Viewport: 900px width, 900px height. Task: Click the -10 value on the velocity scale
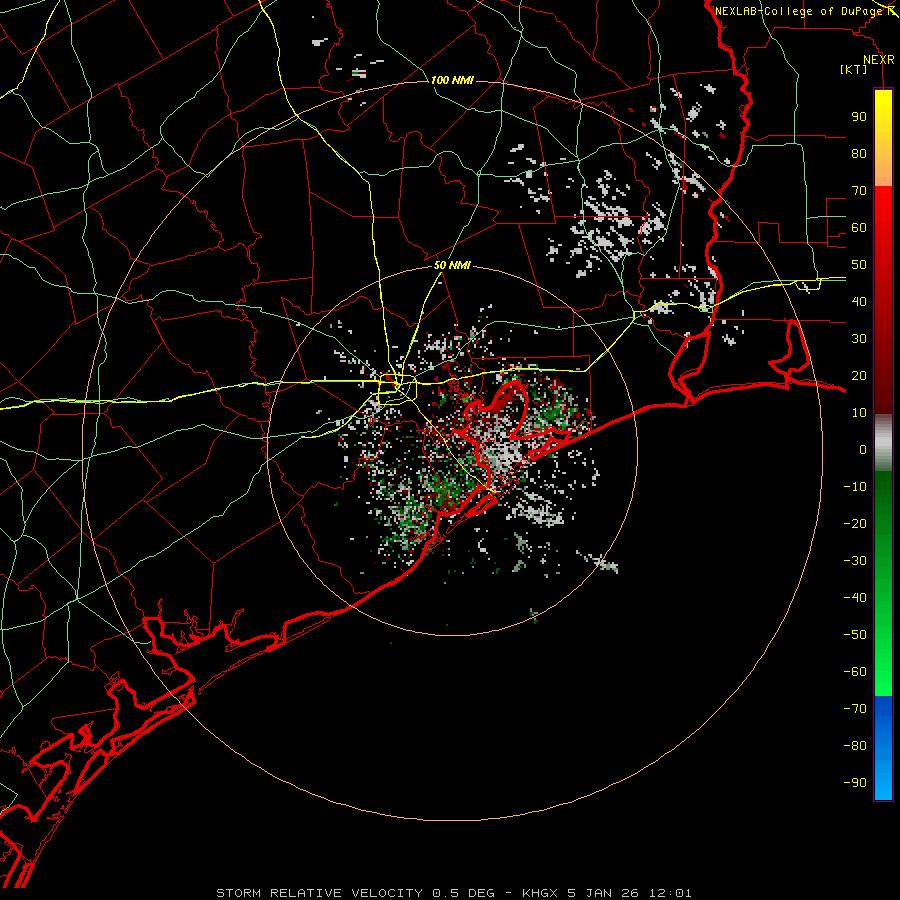click(855, 487)
